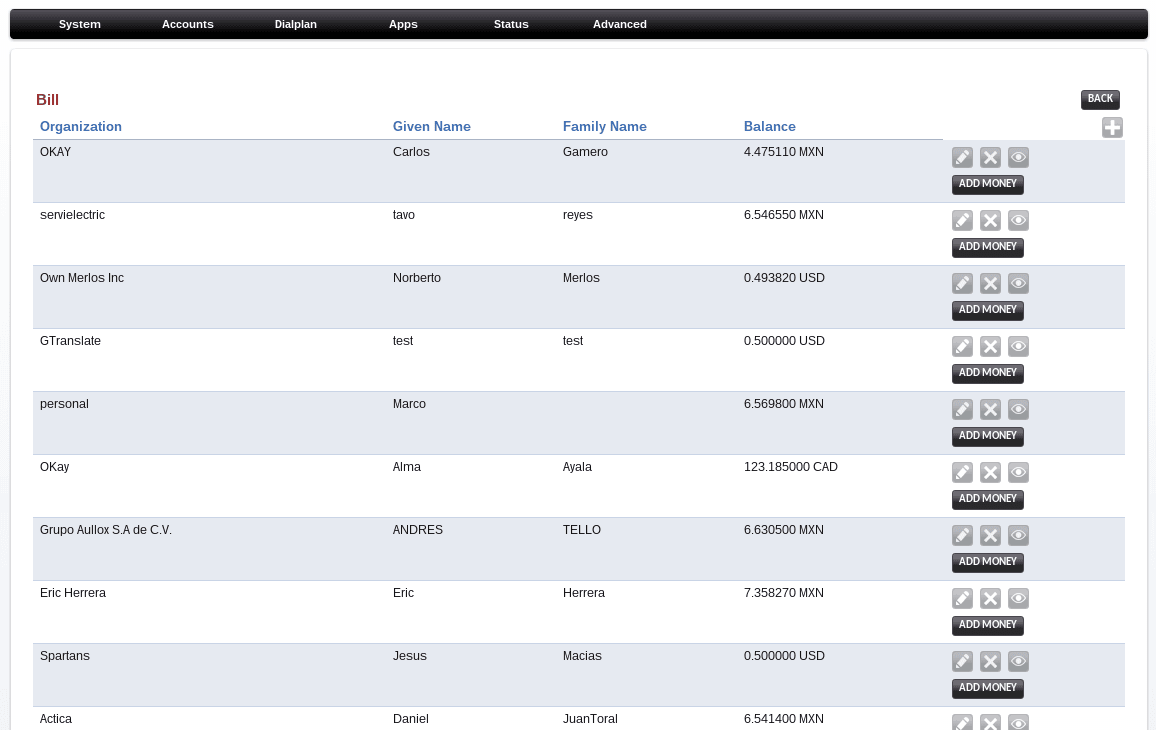This screenshot has height=730, width=1156.
Task: Open the Apps menu
Action: coord(403,24)
